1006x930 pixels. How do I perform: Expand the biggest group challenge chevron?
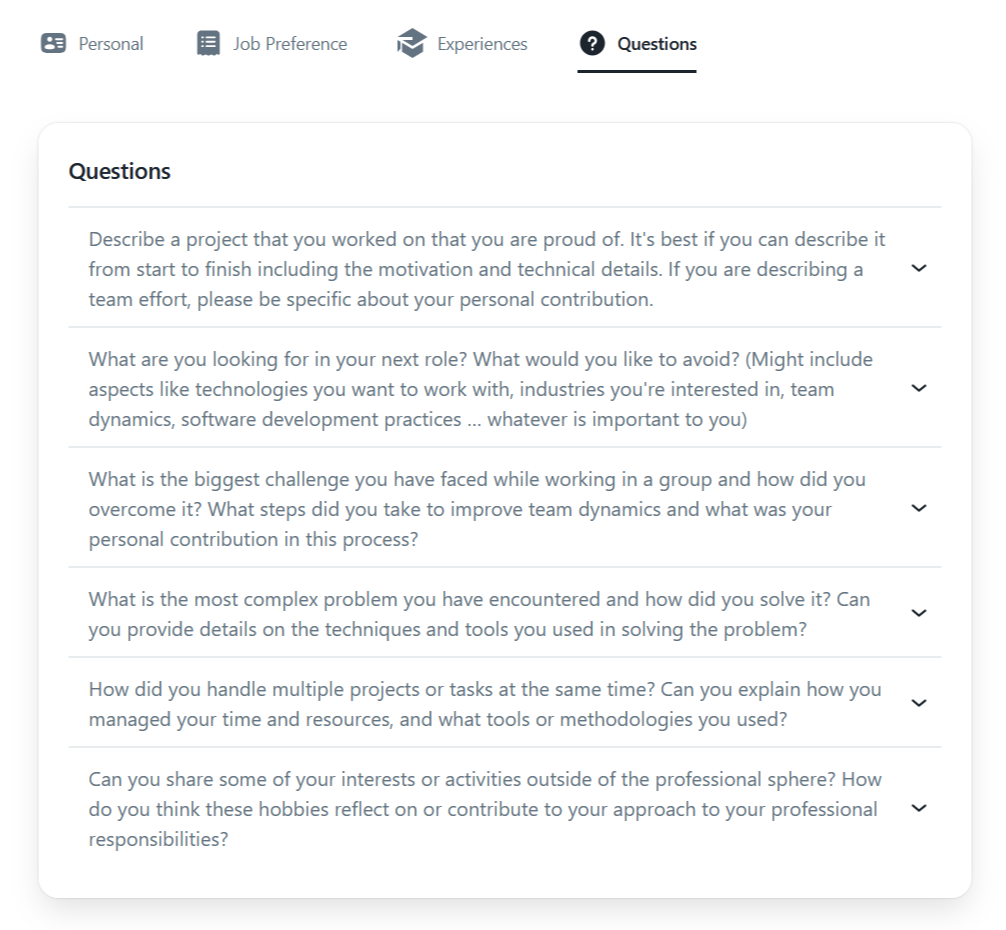pos(919,508)
